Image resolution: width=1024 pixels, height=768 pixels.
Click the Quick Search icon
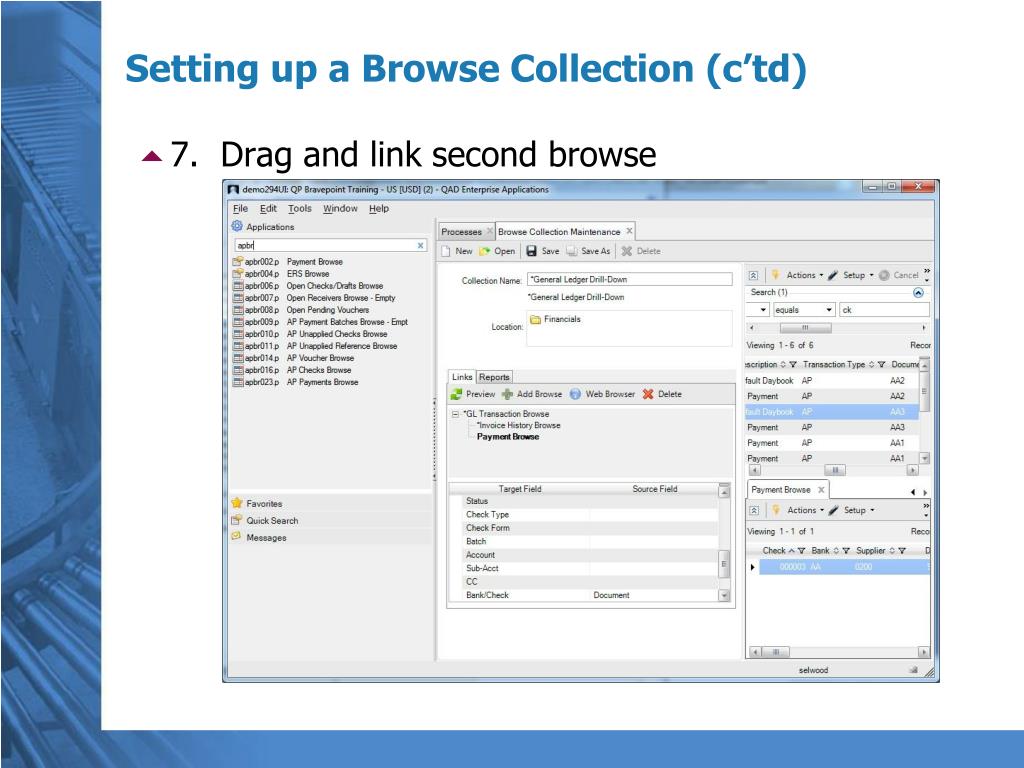pos(236,520)
